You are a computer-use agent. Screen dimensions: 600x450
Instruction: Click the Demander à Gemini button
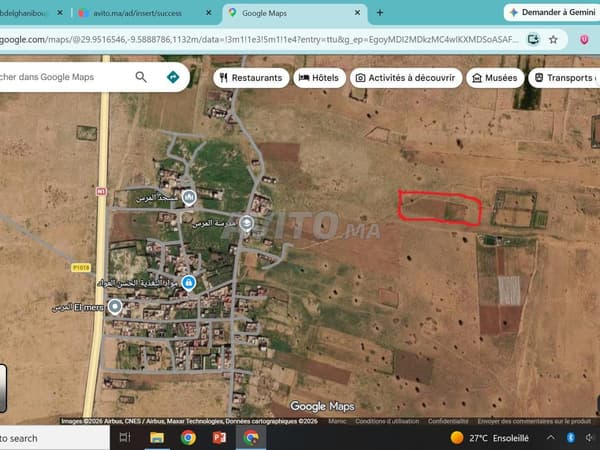(551, 12)
